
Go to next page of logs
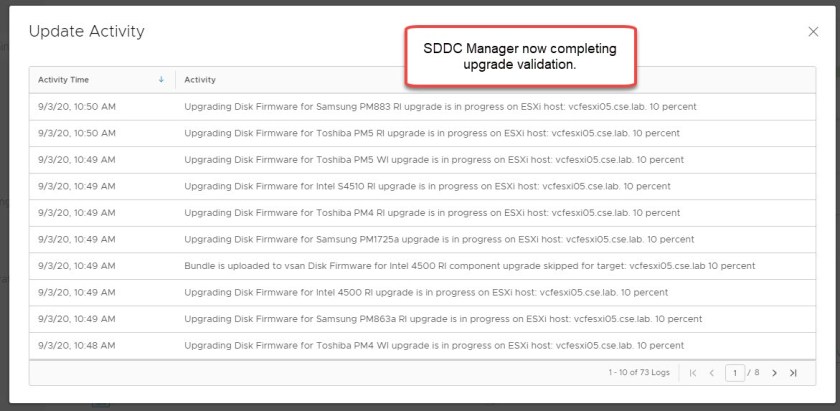(x=774, y=373)
